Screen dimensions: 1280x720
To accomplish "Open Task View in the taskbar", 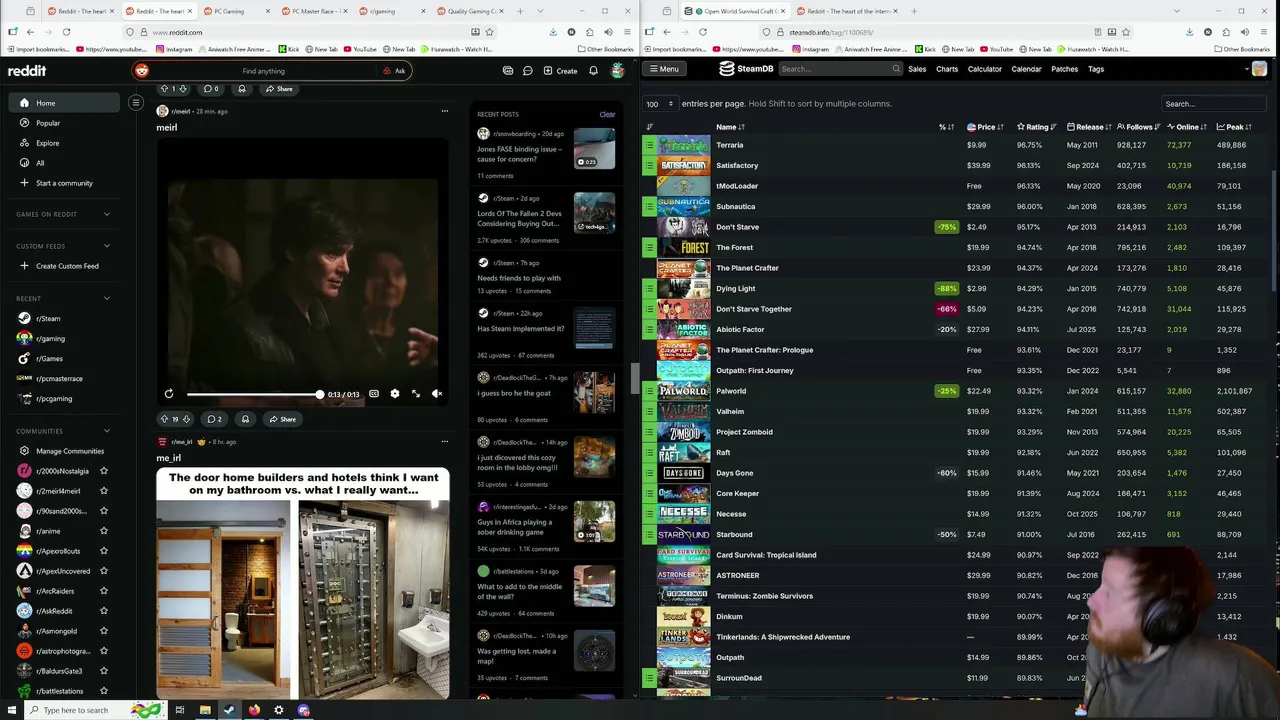I will click(x=180, y=710).
